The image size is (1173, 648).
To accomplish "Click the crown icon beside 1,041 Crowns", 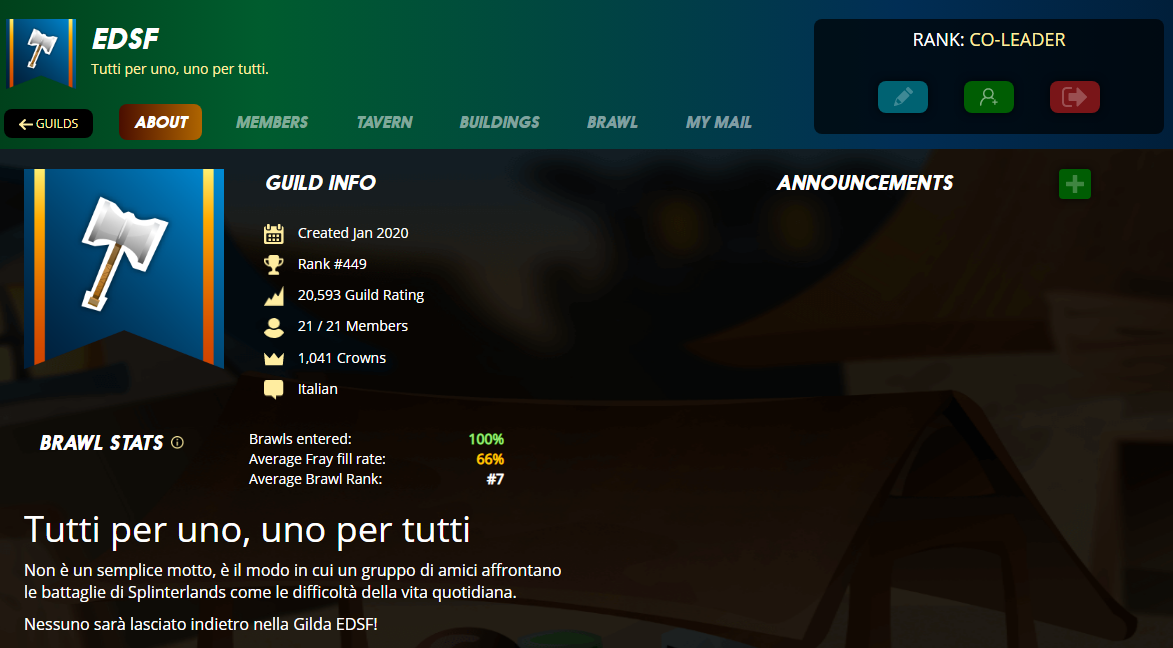I will [274, 358].
